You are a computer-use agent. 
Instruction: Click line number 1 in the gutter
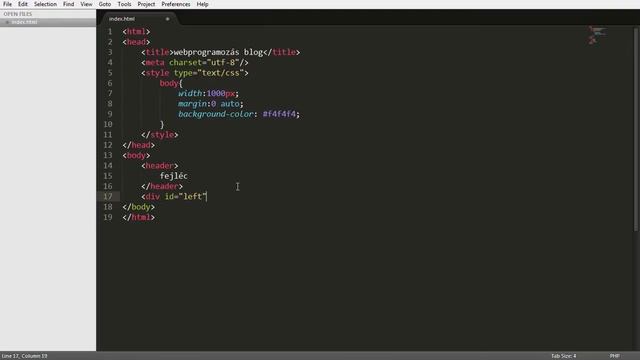pos(110,31)
